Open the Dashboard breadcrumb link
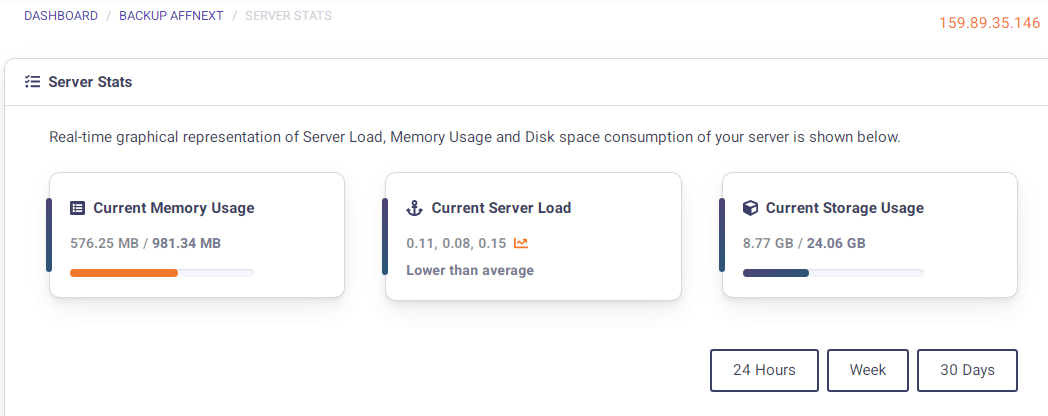This screenshot has height=416, width=1048. (x=61, y=16)
